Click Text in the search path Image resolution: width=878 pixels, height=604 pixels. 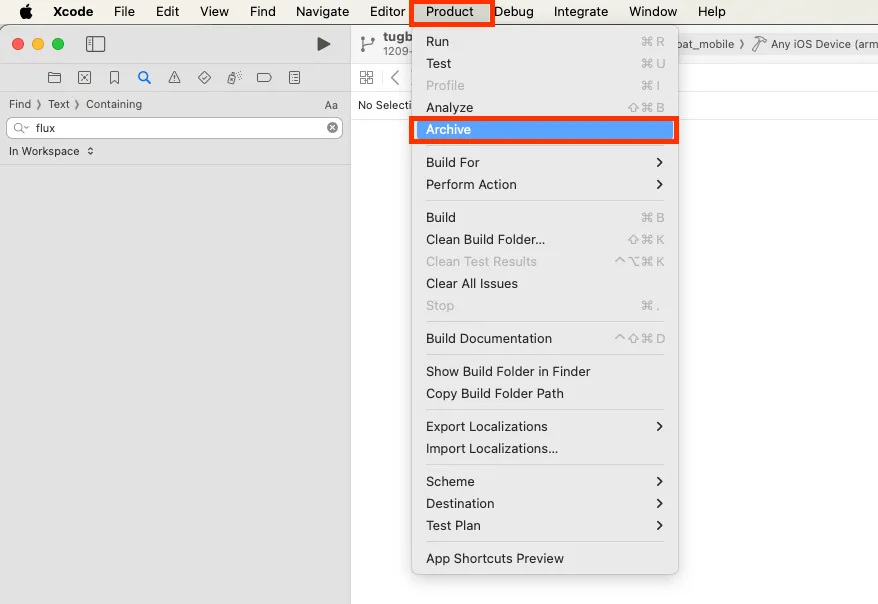(x=59, y=104)
